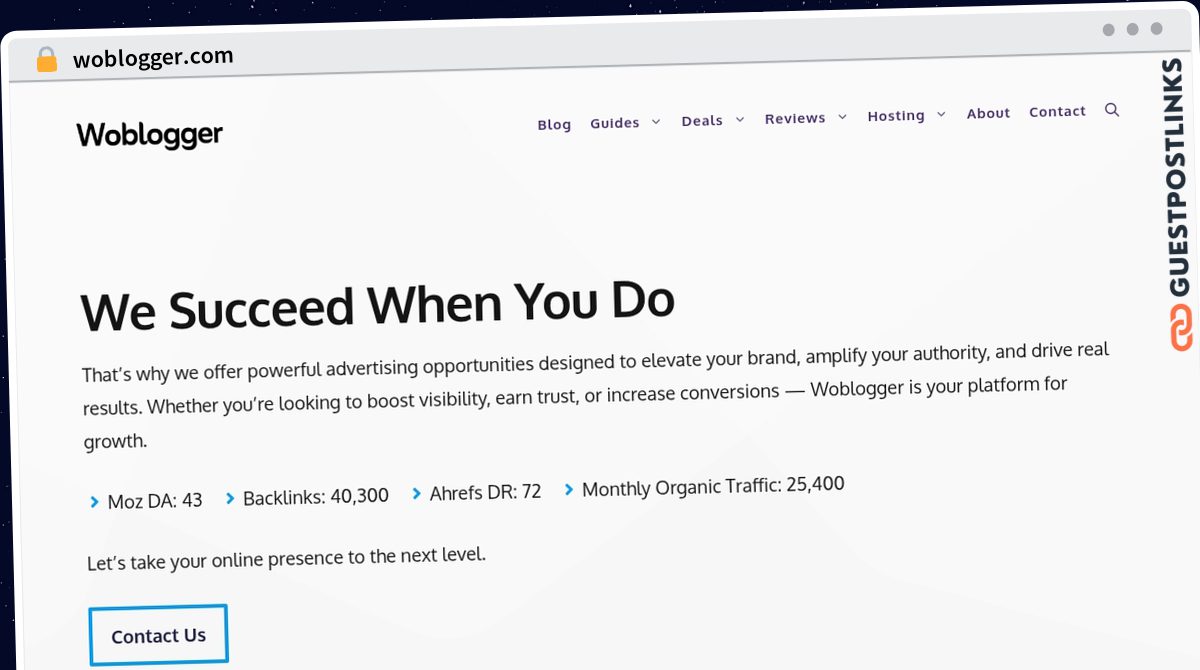The height and width of the screenshot is (670, 1200).
Task: Open the Hosting menu item
Action: tap(896, 116)
